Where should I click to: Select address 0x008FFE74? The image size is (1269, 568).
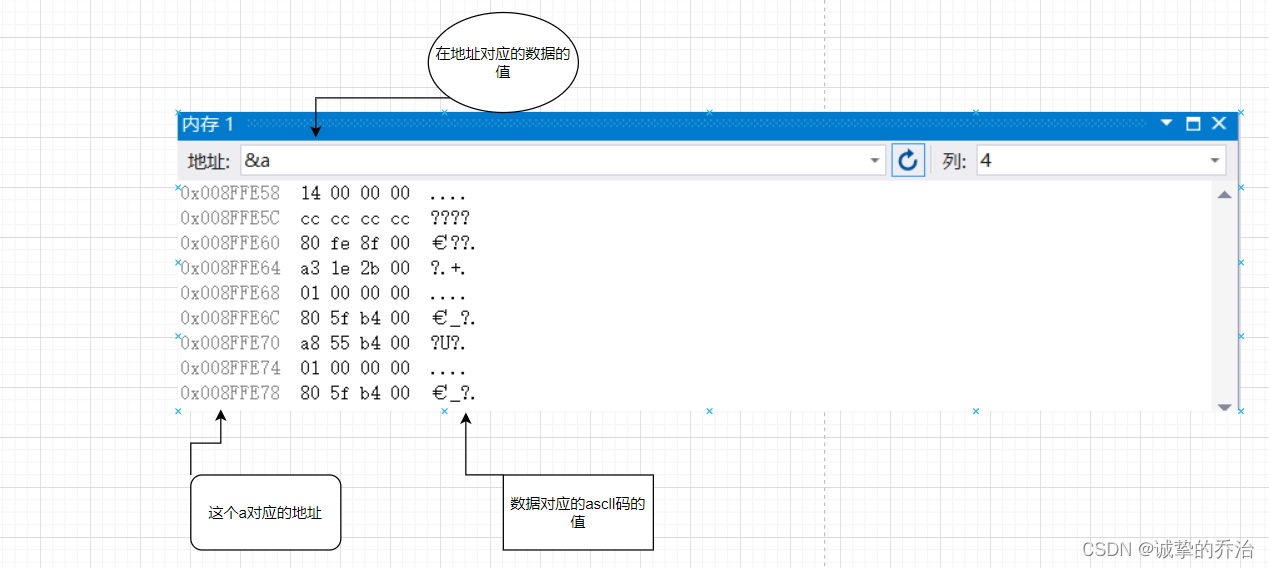[x=231, y=368]
